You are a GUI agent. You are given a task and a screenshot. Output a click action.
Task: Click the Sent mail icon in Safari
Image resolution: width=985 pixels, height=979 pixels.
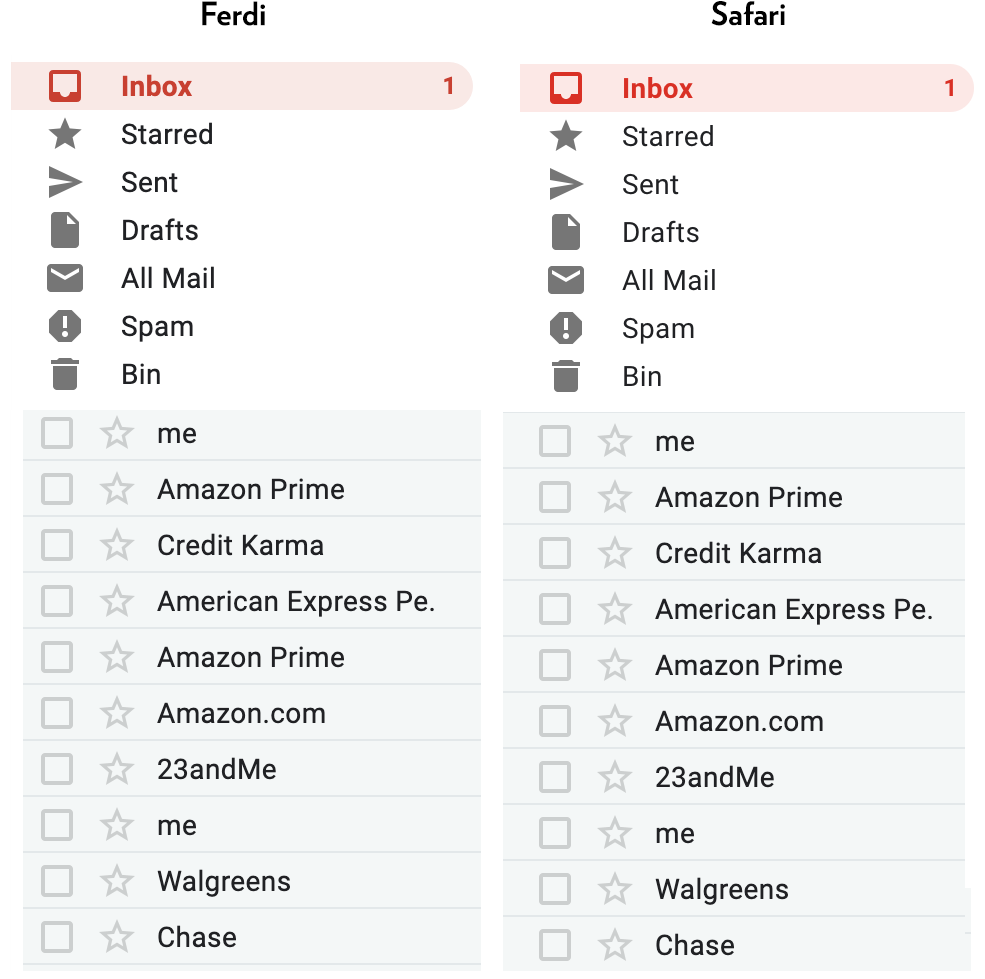565,184
